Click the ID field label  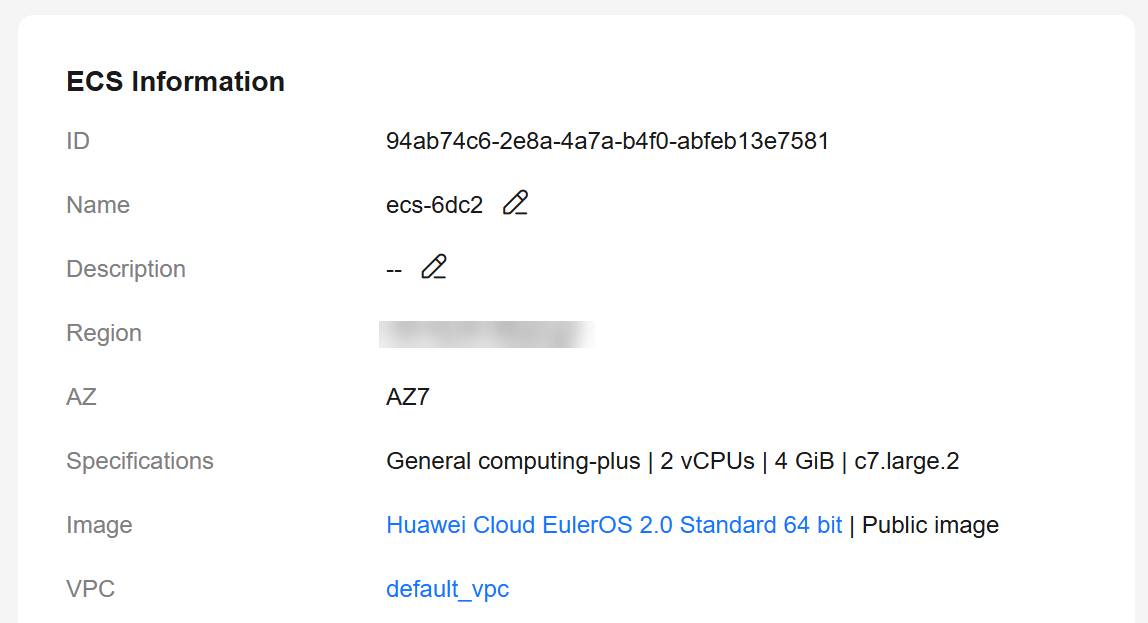[x=78, y=141]
